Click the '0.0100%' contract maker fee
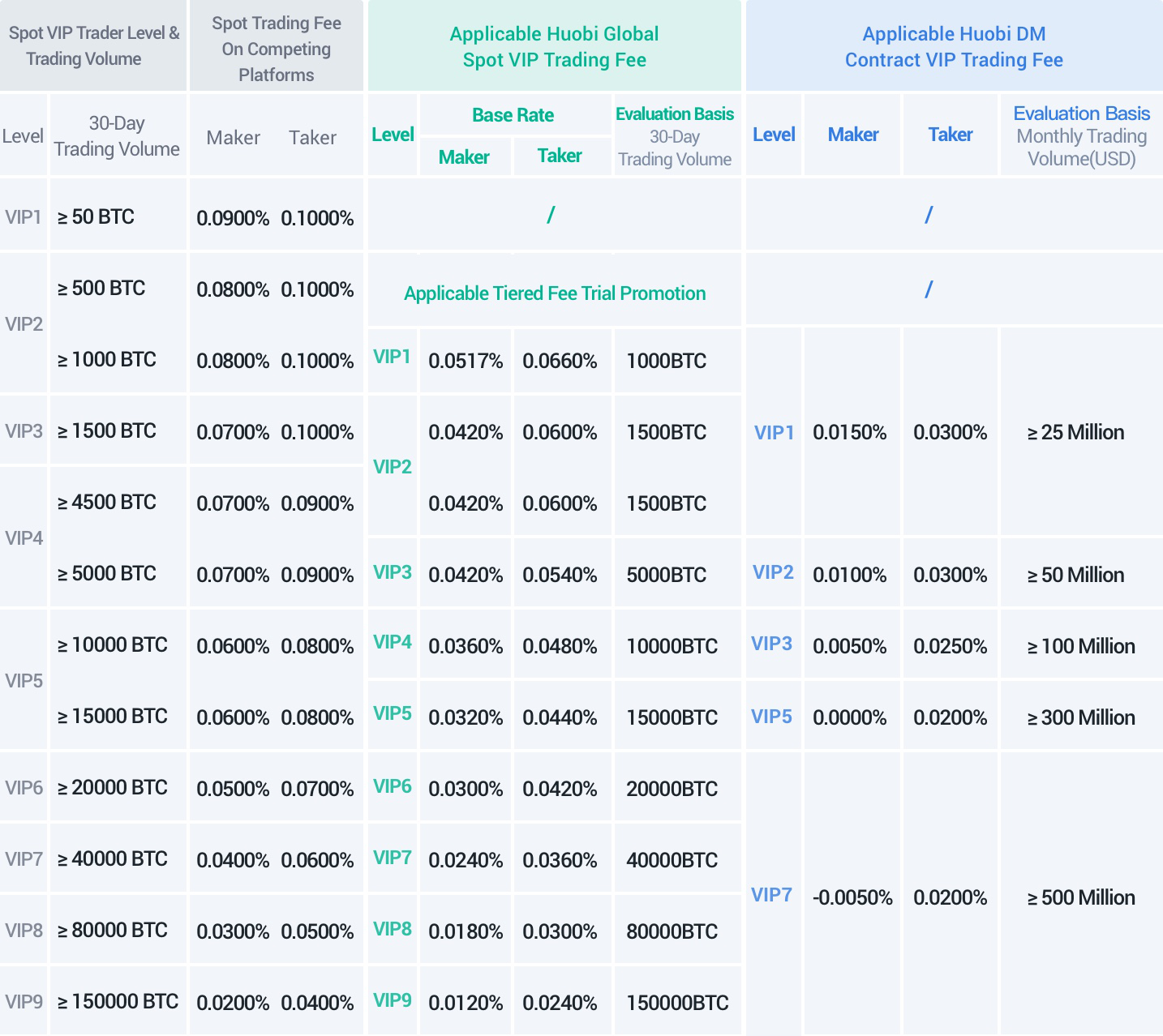 (x=850, y=575)
